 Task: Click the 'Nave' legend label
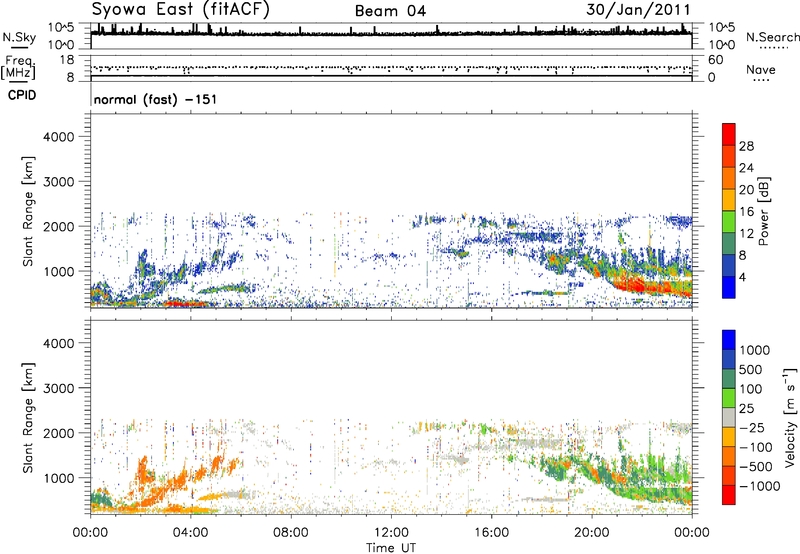click(x=761, y=69)
